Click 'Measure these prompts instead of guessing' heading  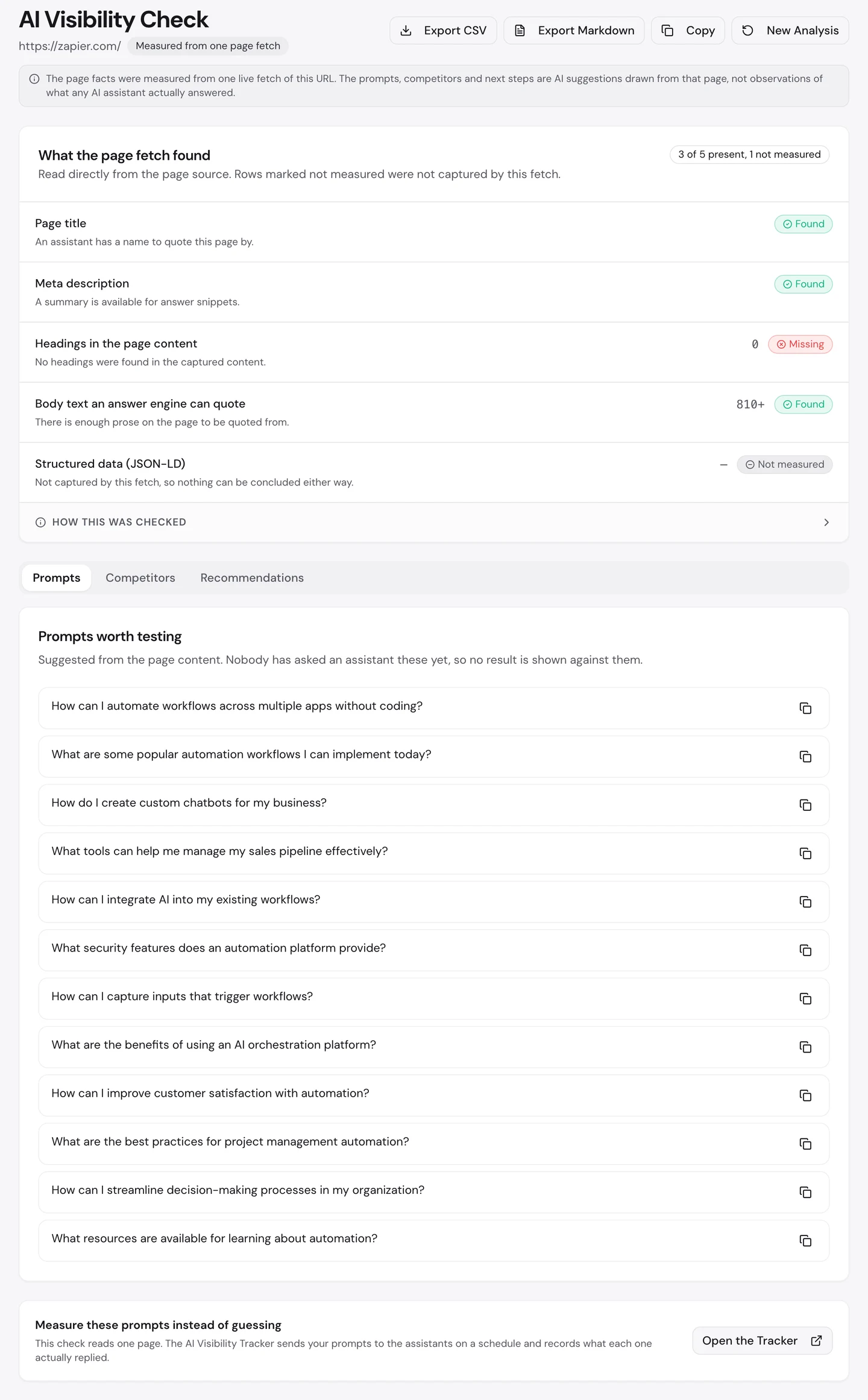158,1325
